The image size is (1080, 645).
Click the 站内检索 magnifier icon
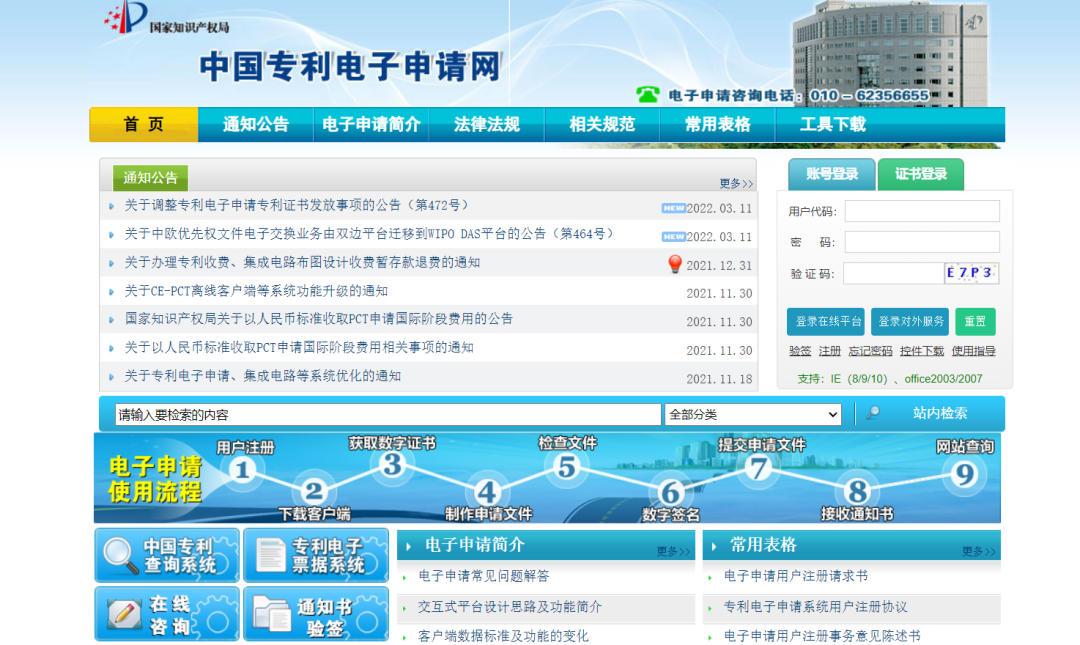point(873,413)
